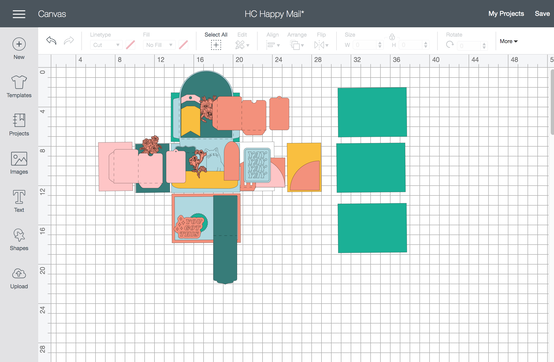Click the Fill color swatch
The width and height of the screenshot is (554, 362).
click(x=183, y=45)
